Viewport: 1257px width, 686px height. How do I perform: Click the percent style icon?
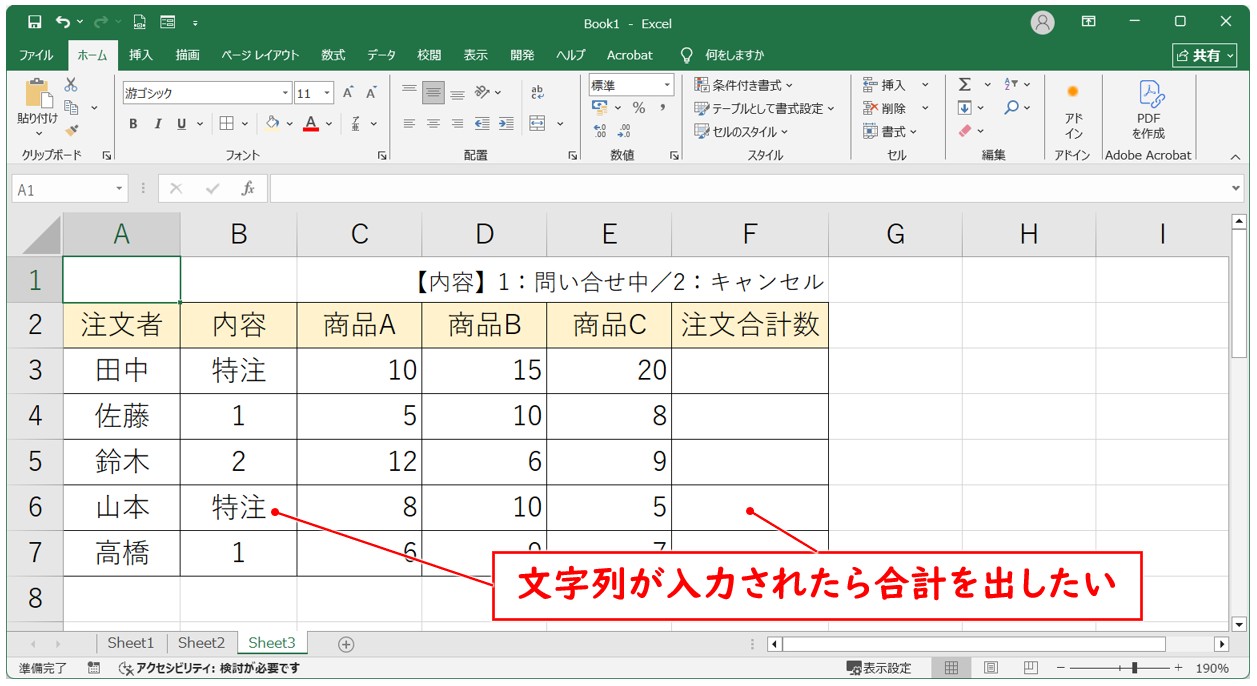638,108
